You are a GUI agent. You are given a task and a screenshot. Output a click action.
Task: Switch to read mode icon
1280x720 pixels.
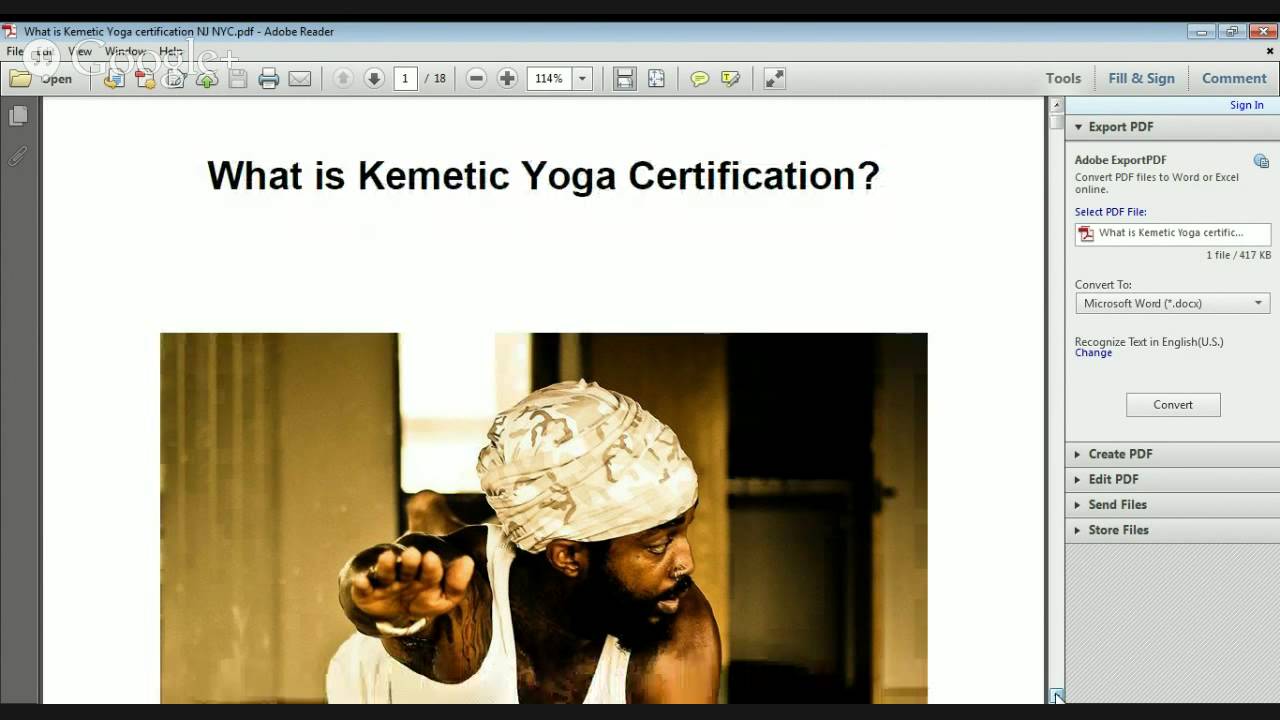pyautogui.click(x=775, y=78)
